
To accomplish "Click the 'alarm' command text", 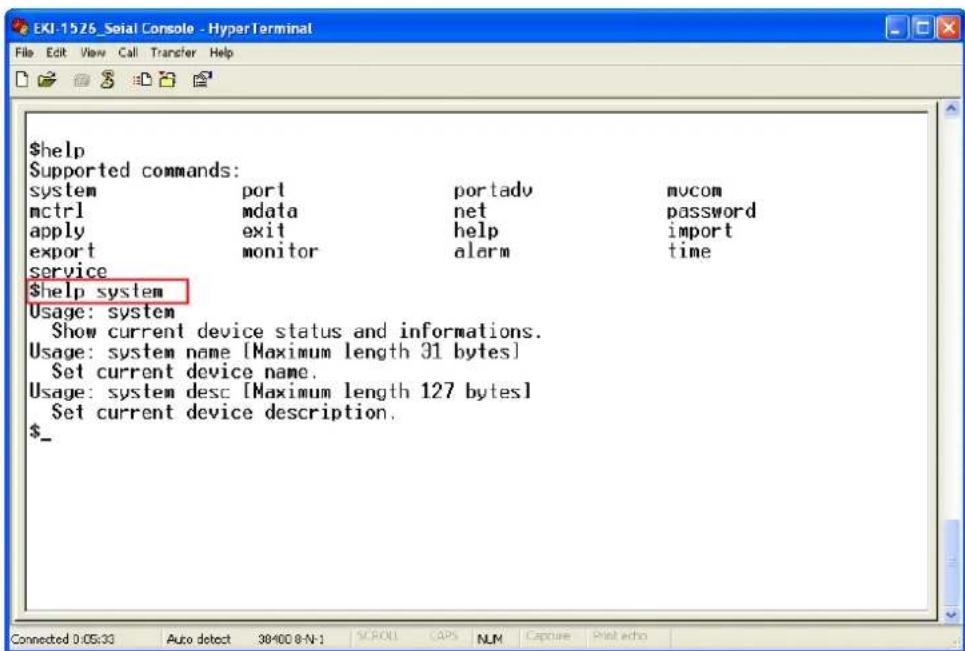I will (x=482, y=251).
